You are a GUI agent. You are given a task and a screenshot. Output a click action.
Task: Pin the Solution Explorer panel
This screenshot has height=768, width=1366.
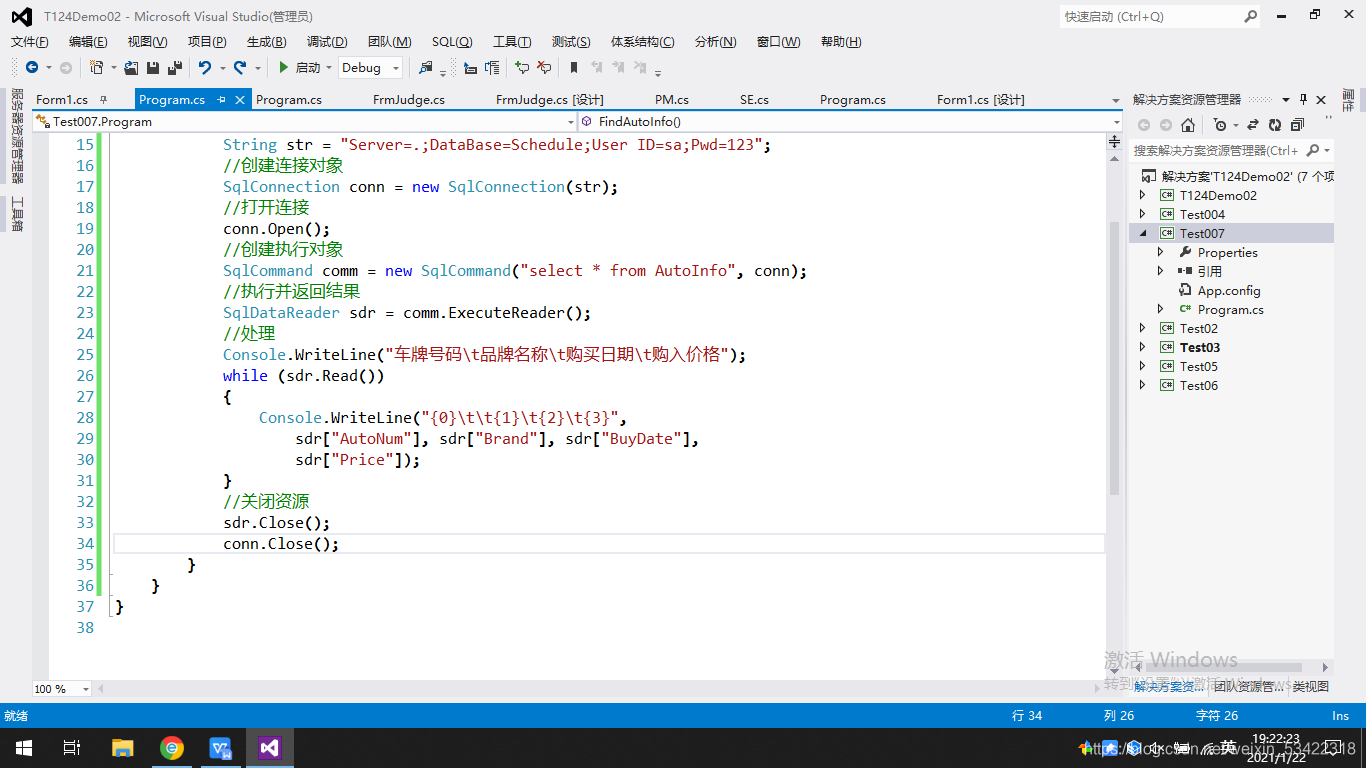coord(1303,99)
